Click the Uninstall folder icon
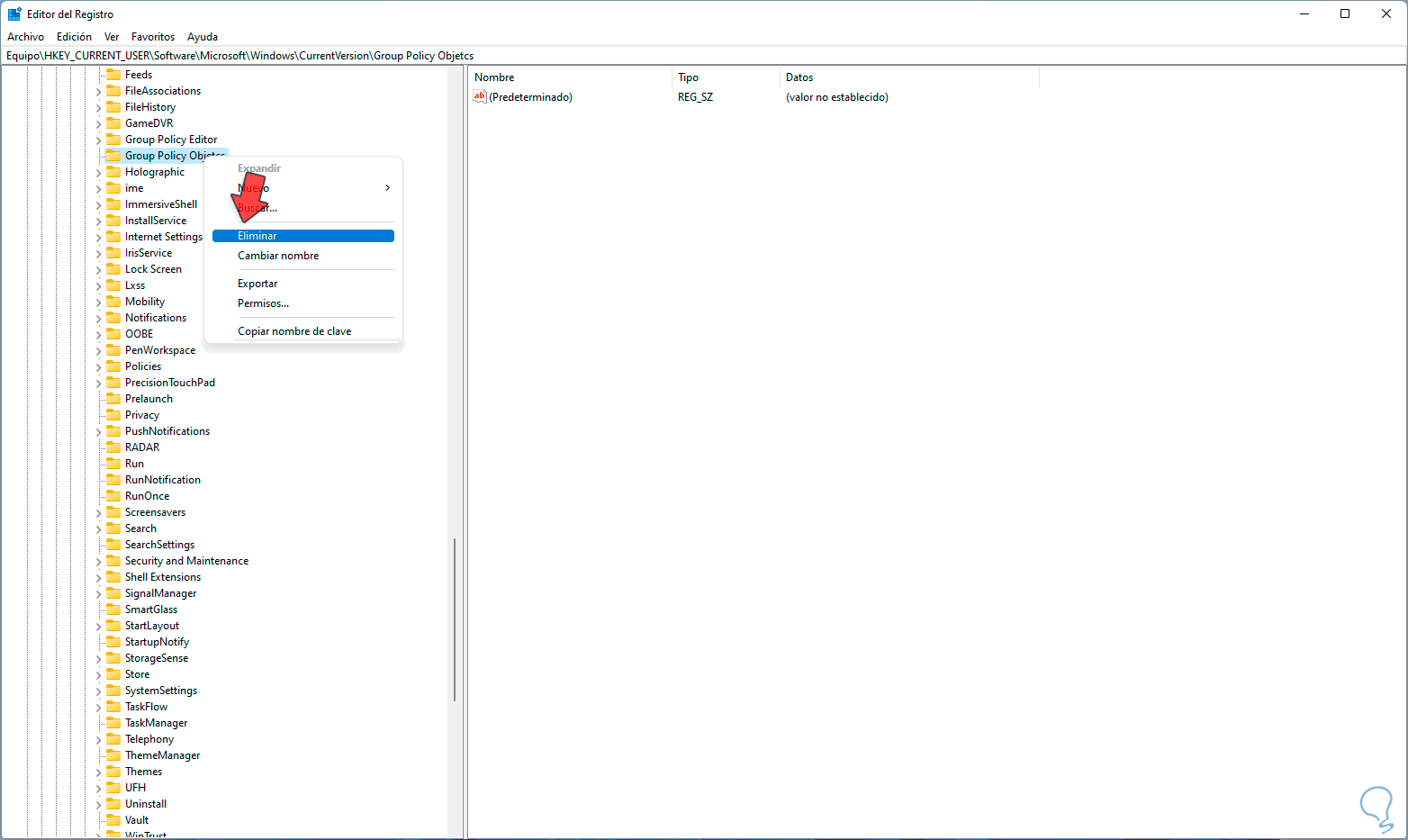 pyautogui.click(x=113, y=804)
